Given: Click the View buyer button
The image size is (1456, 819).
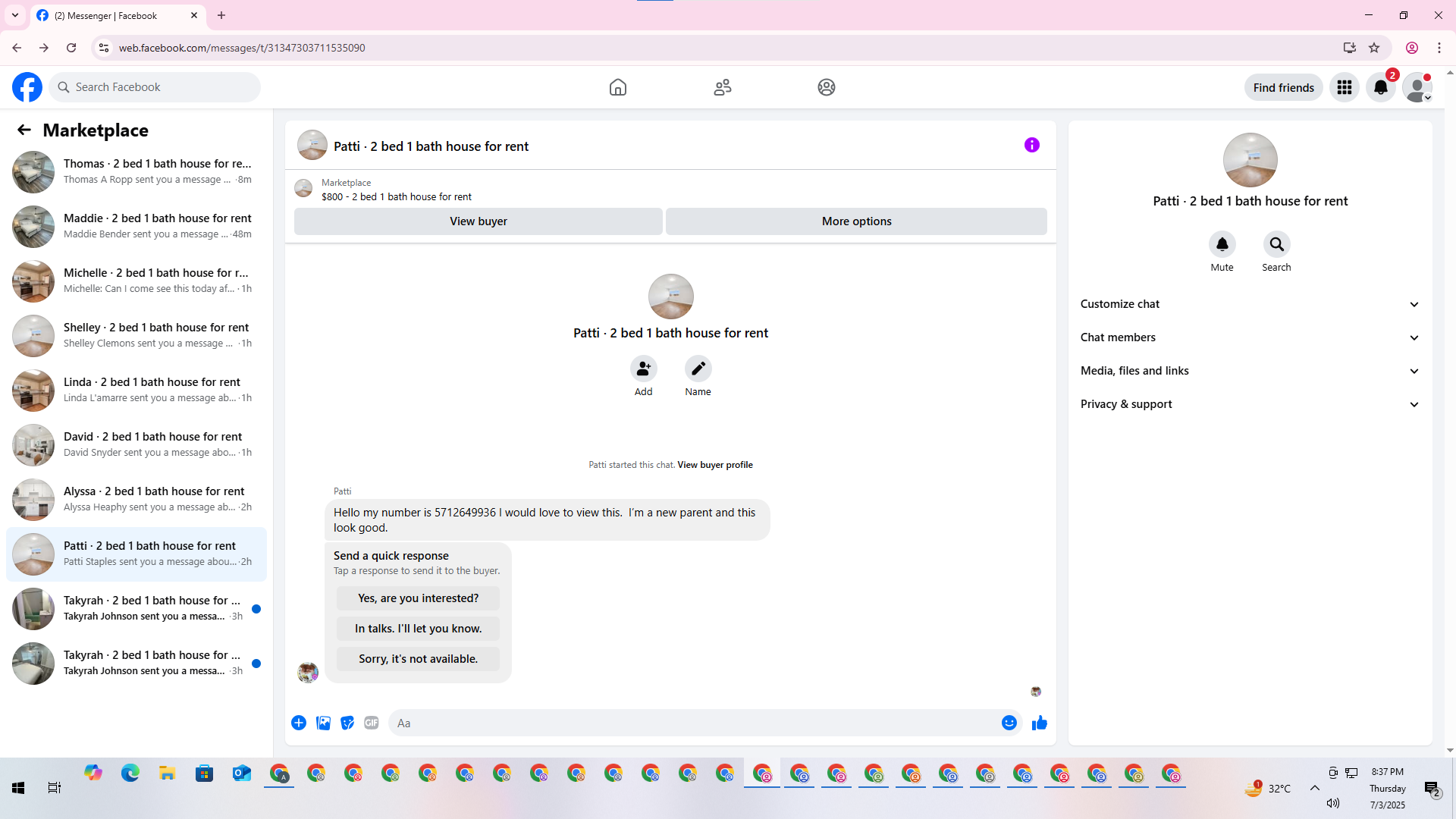Looking at the screenshot, I should [478, 221].
